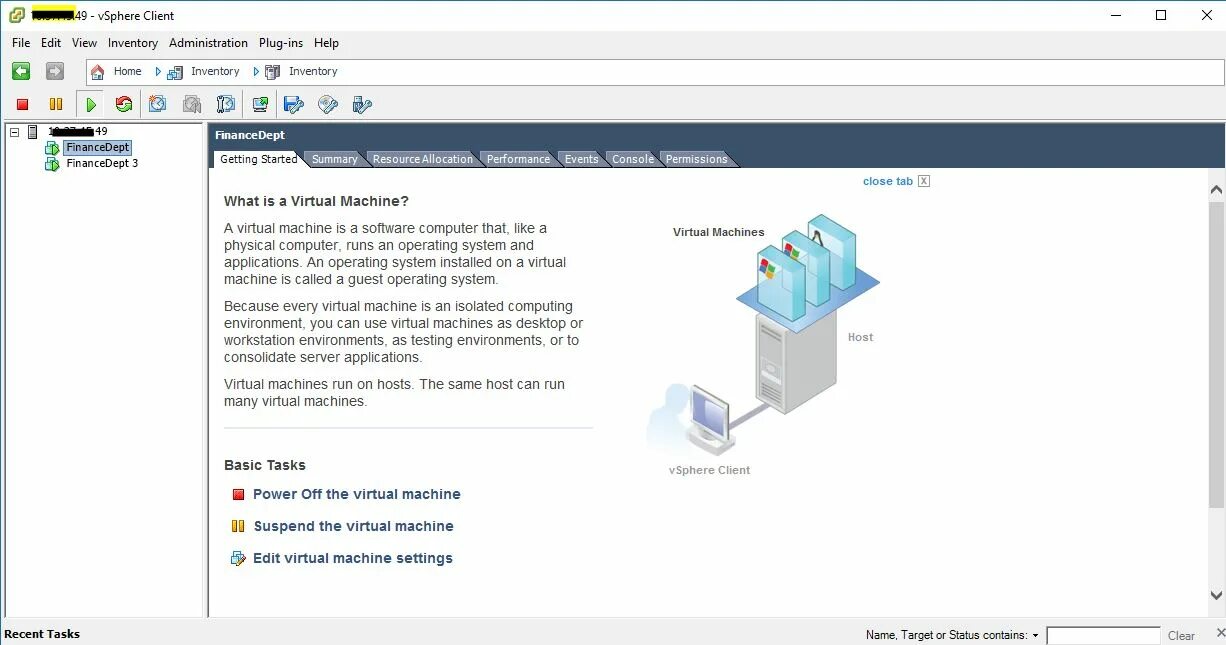This screenshot has width=1226, height=645.
Task: Click Edit settings icon under Basic Tasks
Action: click(238, 558)
